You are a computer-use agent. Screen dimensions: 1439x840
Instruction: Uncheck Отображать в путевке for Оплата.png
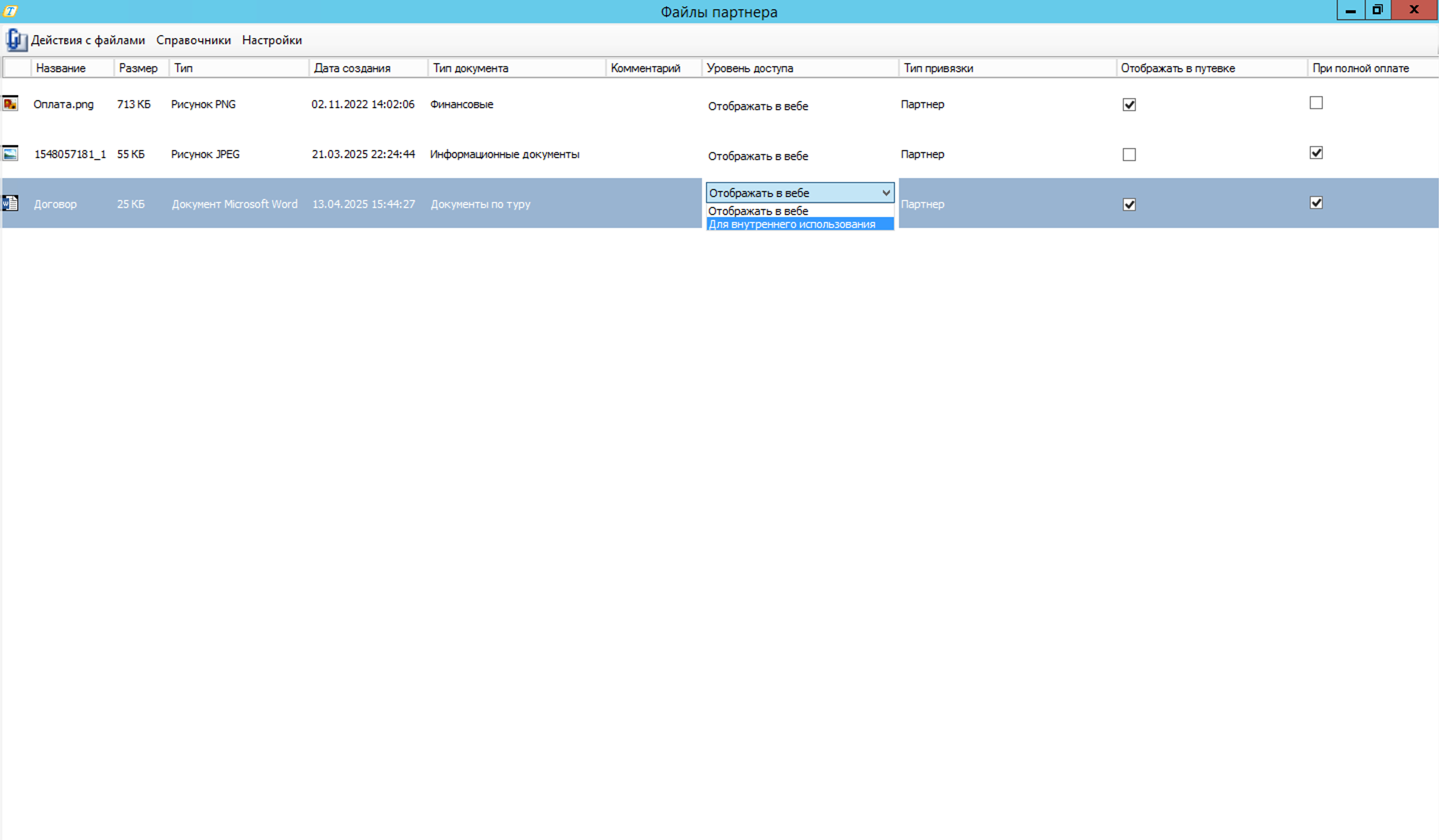pyautogui.click(x=1129, y=105)
